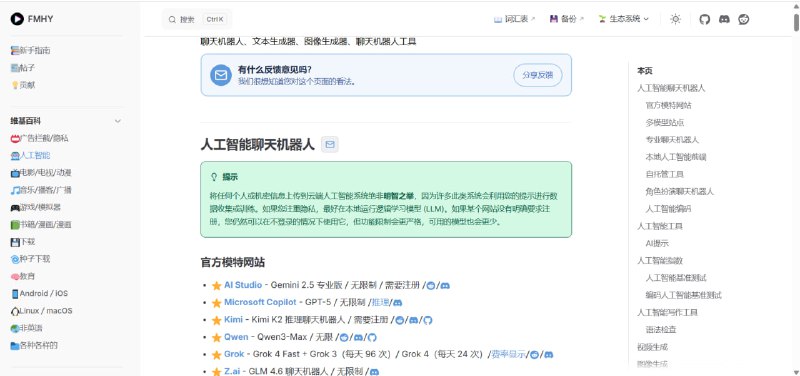
Task: Jump to 官方模特网站 in page outline
Action: tap(668, 106)
